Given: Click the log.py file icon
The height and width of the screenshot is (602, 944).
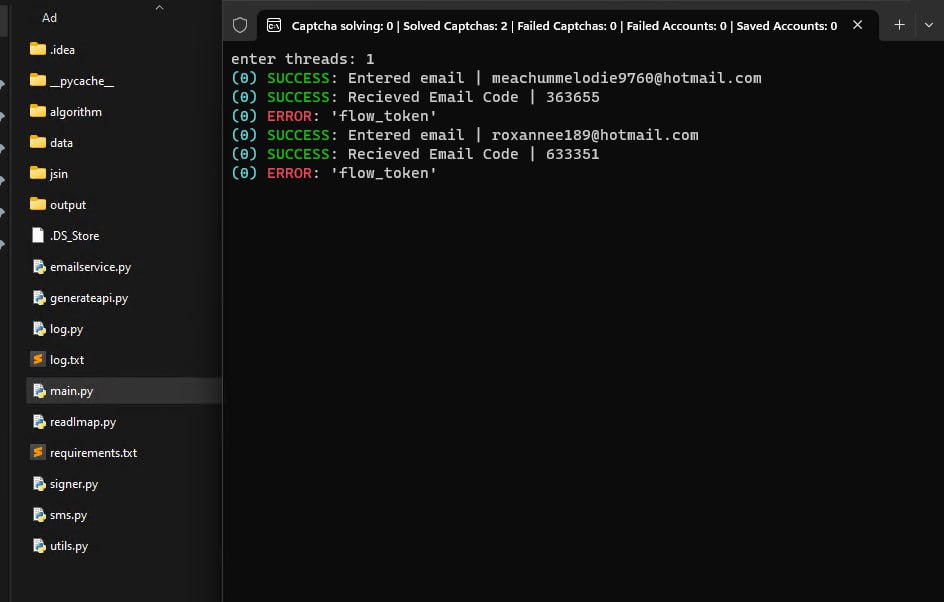Looking at the screenshot, I should point(39,329).
